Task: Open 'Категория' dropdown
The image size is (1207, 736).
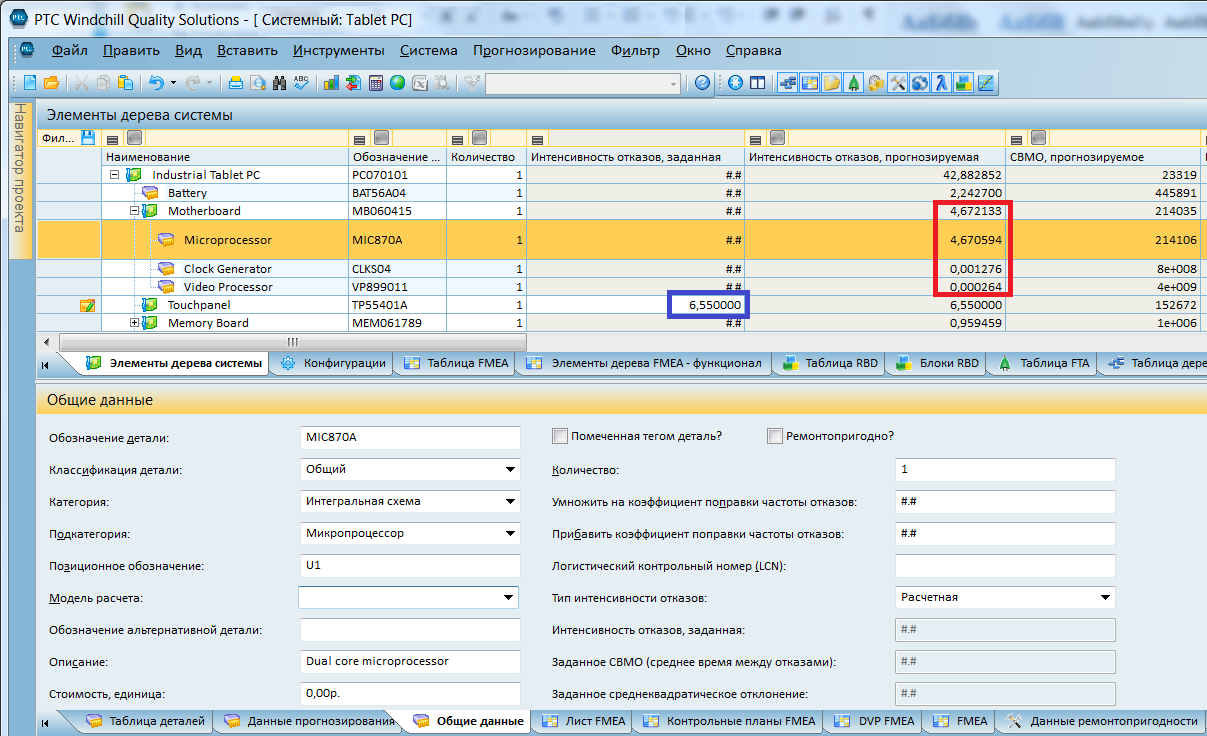Action: coord(511,501)
